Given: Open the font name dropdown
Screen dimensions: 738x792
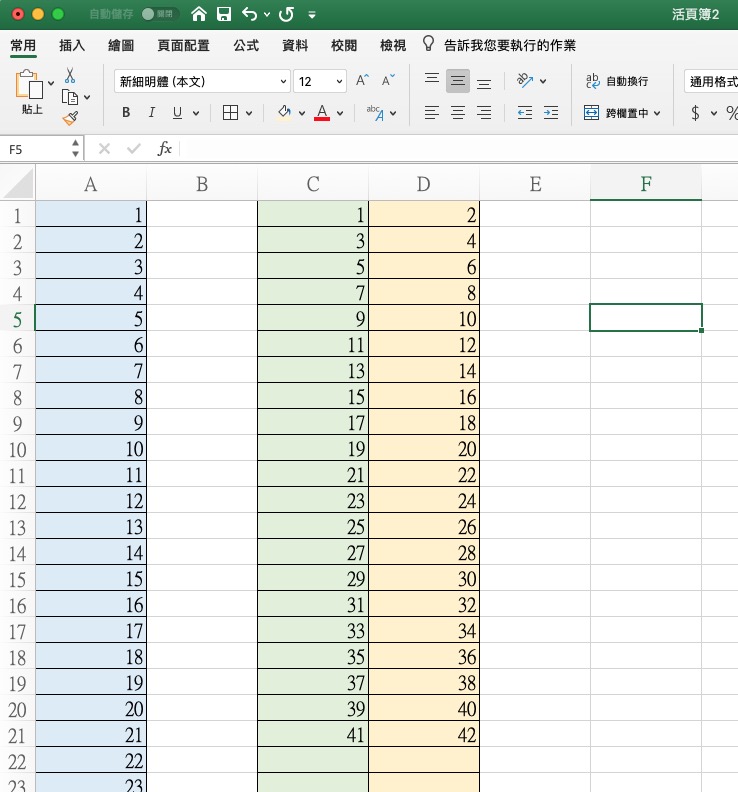Looking at the screenshot, I should tap(283, 82).
